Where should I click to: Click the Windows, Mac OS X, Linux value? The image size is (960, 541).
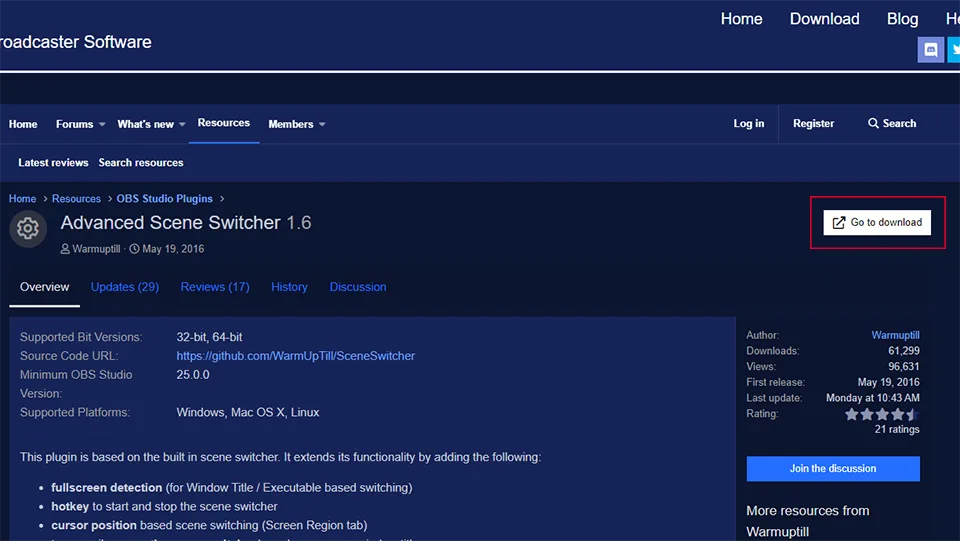(x=248, y=412)
